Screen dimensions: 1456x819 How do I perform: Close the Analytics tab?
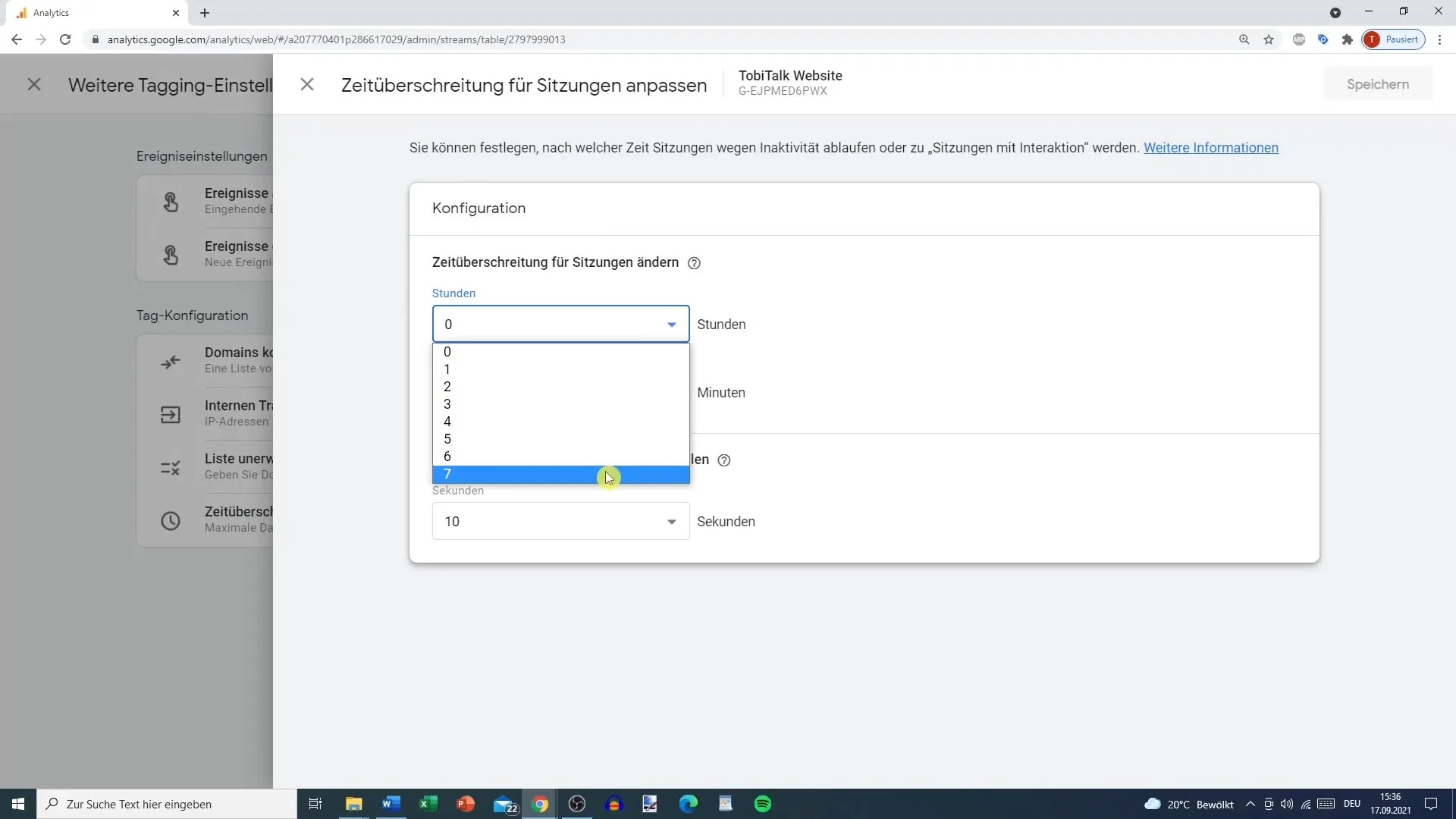(176, 13)
